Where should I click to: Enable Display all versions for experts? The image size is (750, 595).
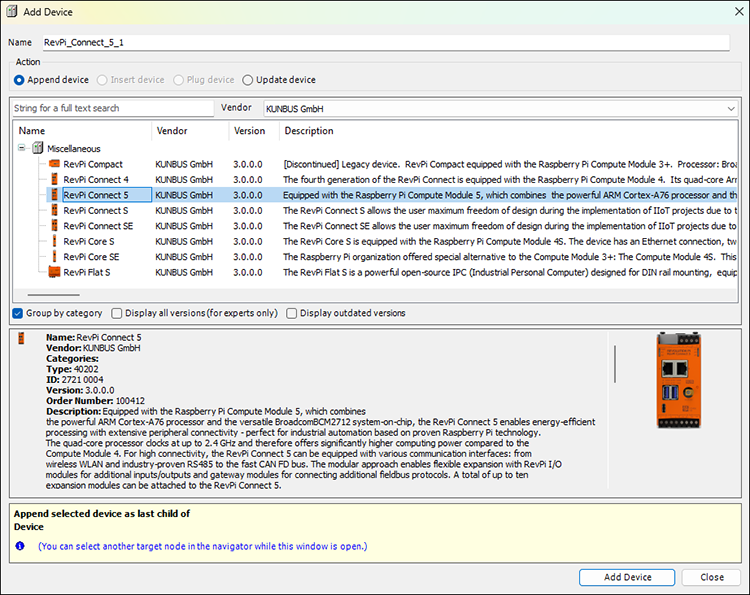tap(116, 313)
